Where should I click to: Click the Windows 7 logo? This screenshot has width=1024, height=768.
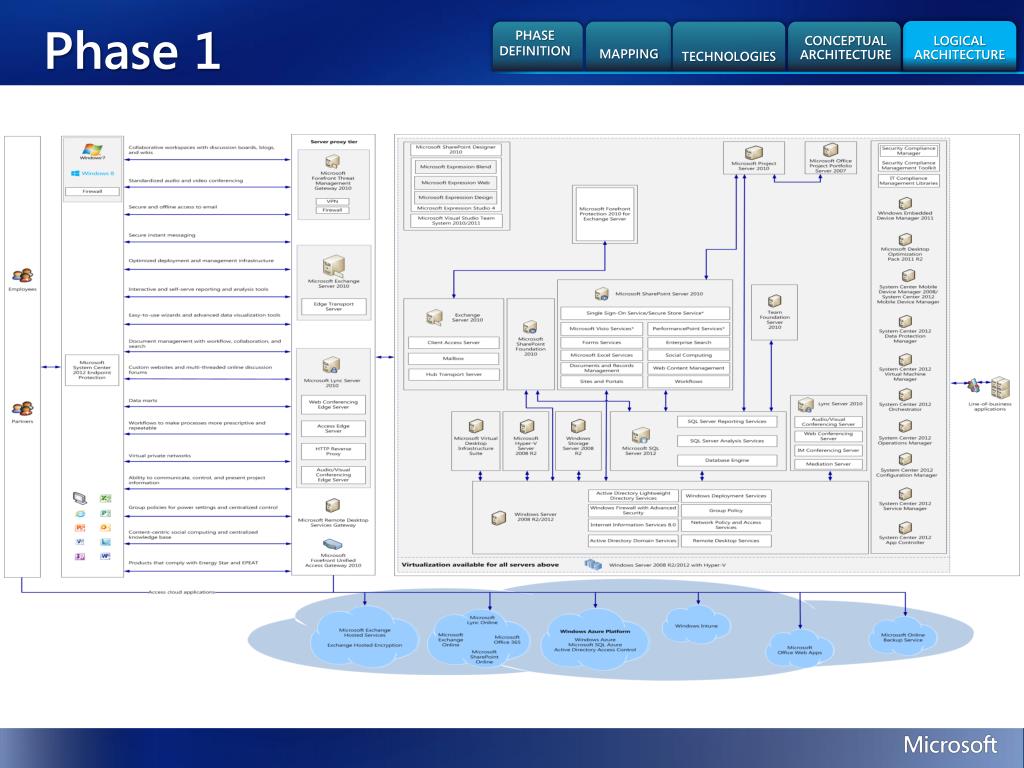point(92,150)
